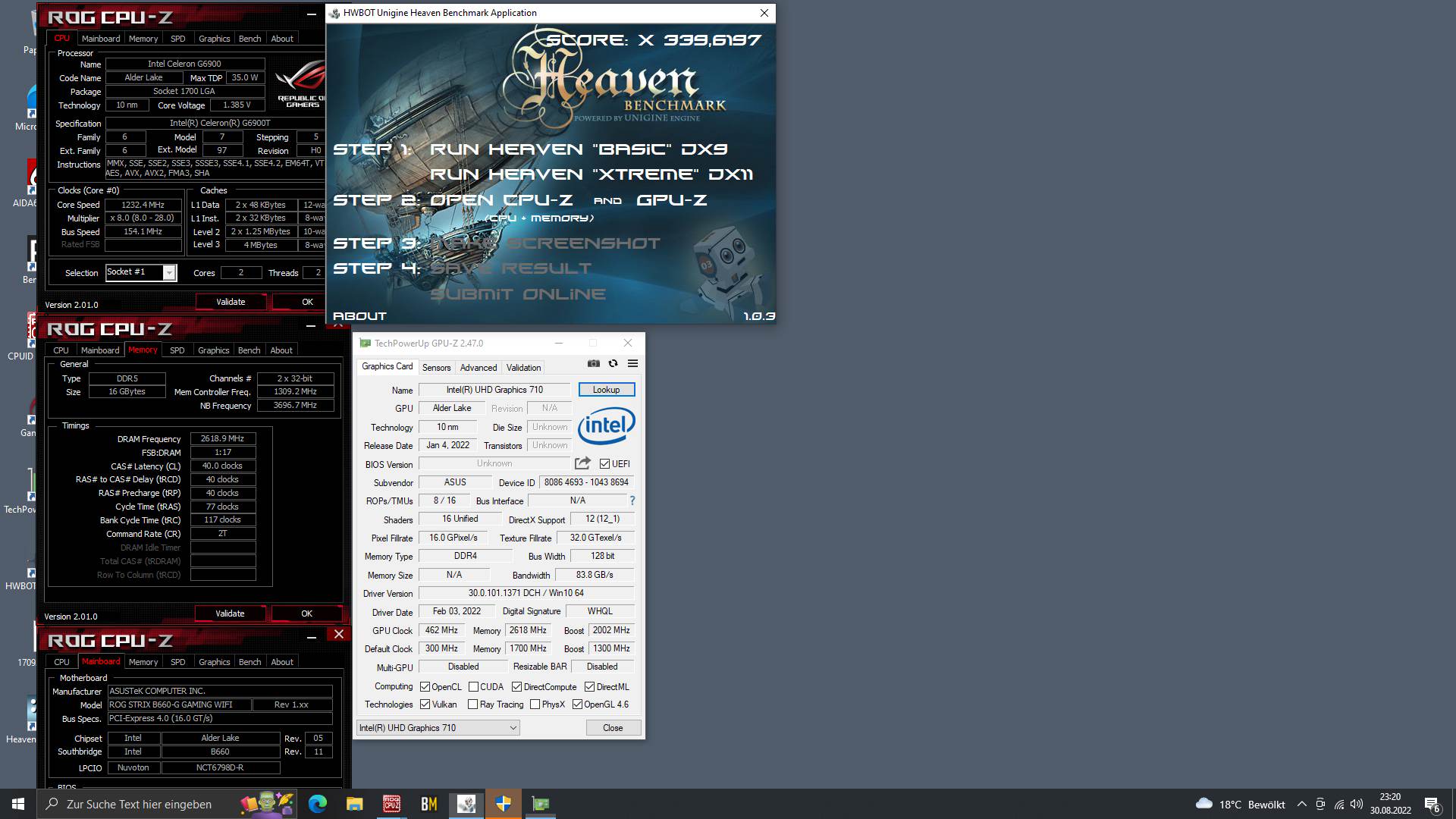Toggle the Vulkan checkbox

[425, 704]
